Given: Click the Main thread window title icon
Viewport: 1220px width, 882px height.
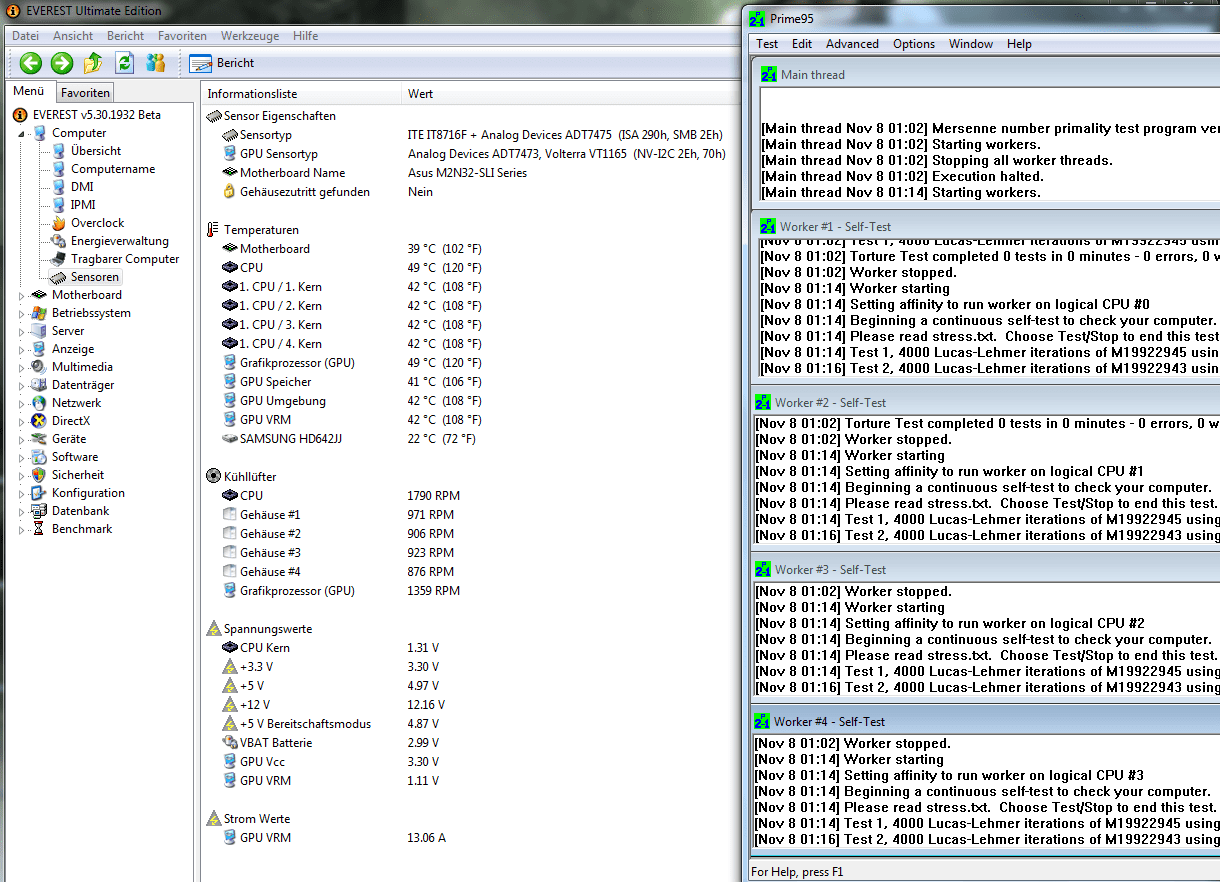Looking at the screenshot, I should 769,75.
